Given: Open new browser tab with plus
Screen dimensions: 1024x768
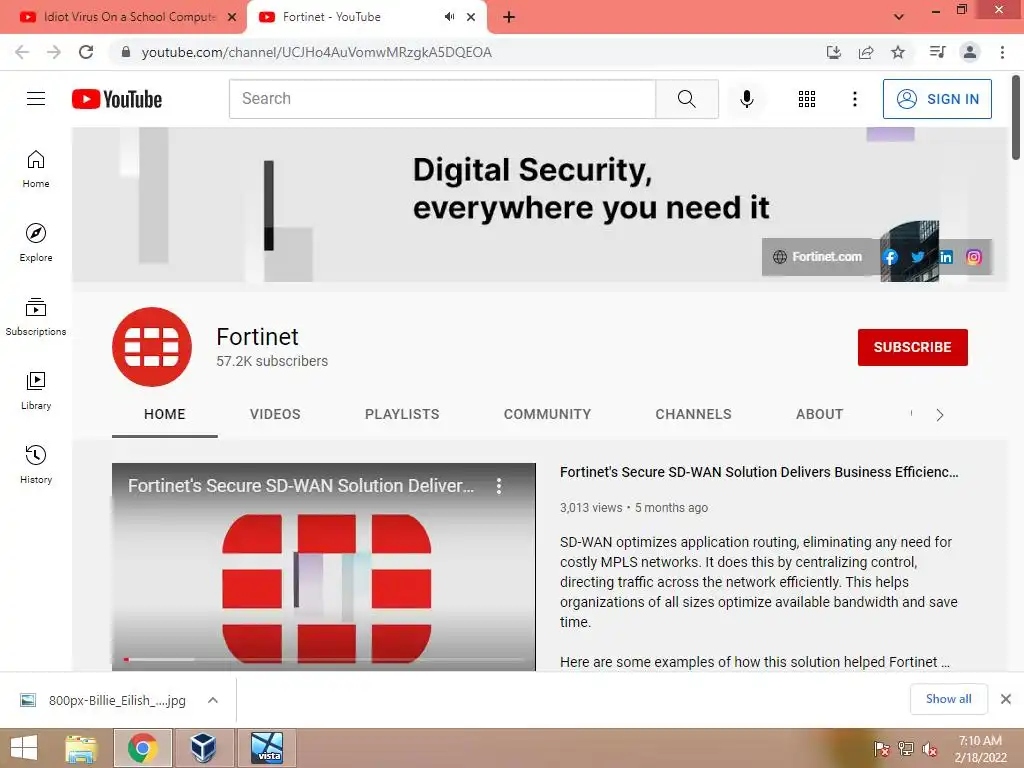Looking at the screenshot, I should click(x=509, y=17).
